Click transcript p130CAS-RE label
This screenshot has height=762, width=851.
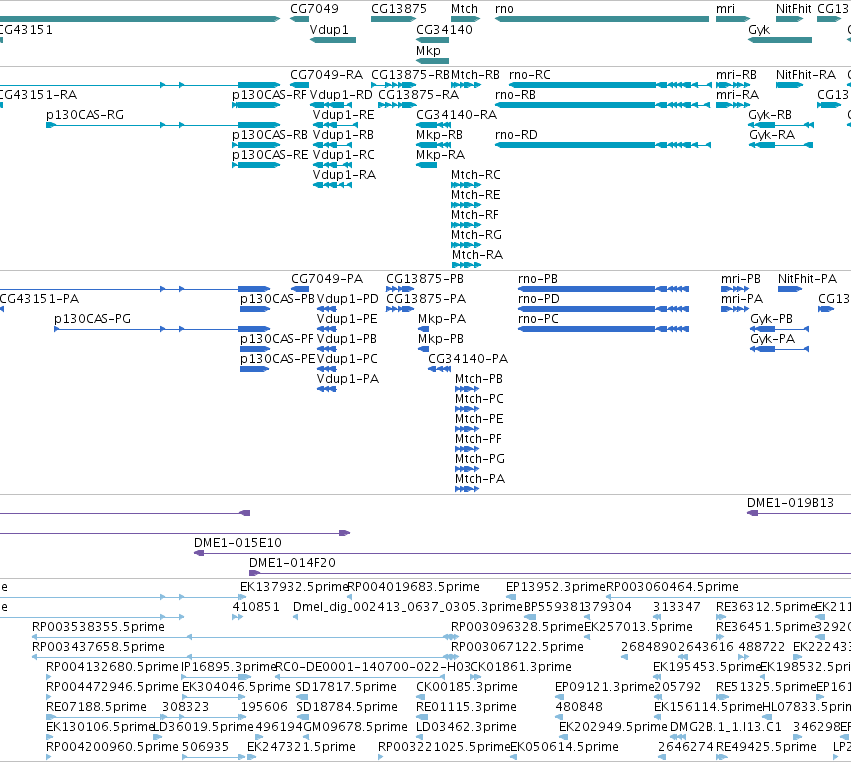point(270,155)
